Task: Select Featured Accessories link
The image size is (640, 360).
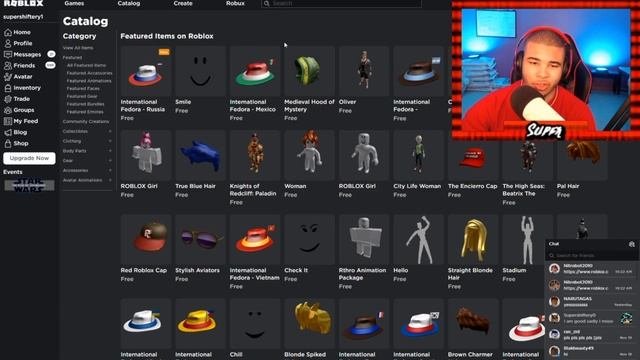Action: 89,73
